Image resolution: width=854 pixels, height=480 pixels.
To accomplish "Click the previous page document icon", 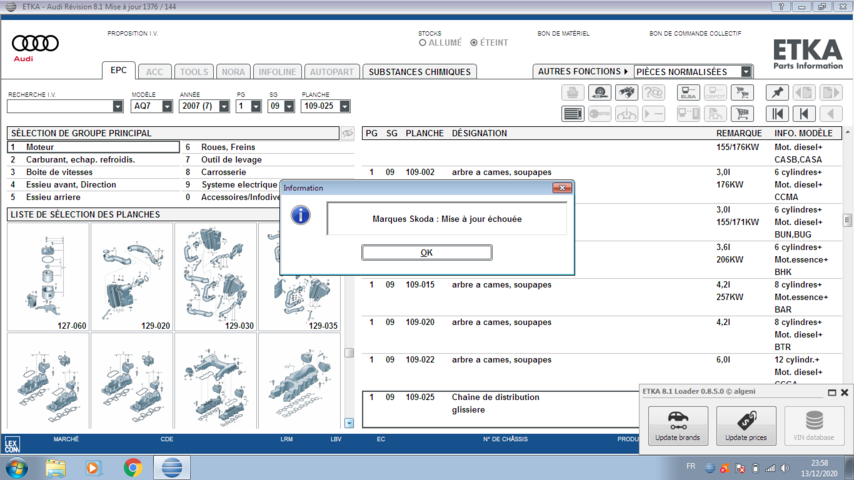I will (x=804, y=93).
